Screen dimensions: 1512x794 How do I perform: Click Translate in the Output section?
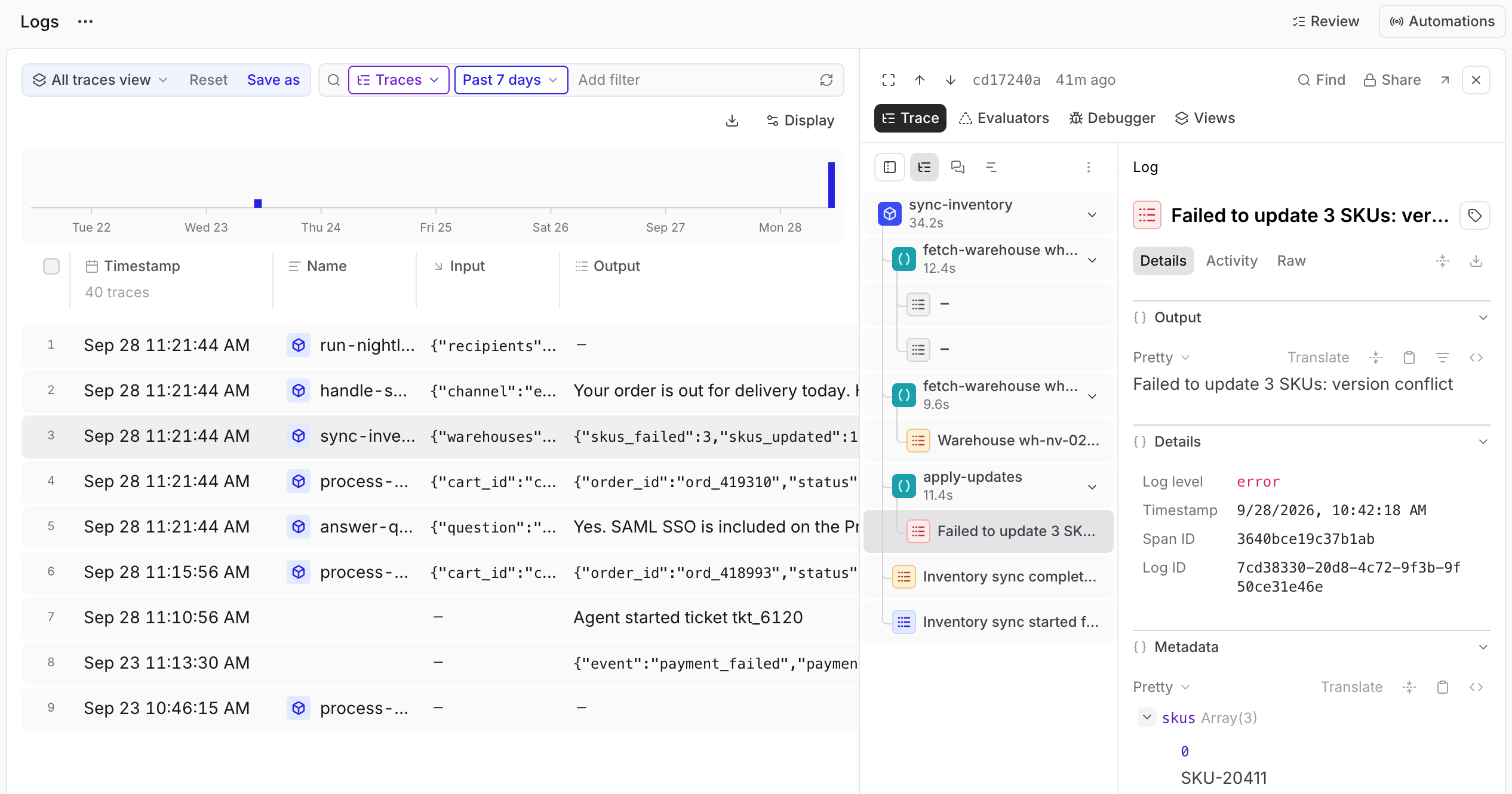click(1318, 358)
